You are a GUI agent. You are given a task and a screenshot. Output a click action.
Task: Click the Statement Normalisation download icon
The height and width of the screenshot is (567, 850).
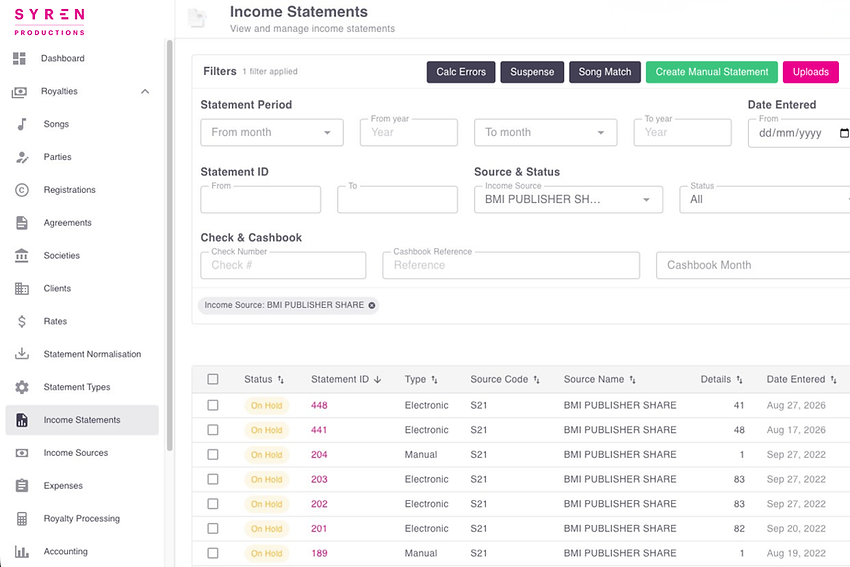point(22,354)
